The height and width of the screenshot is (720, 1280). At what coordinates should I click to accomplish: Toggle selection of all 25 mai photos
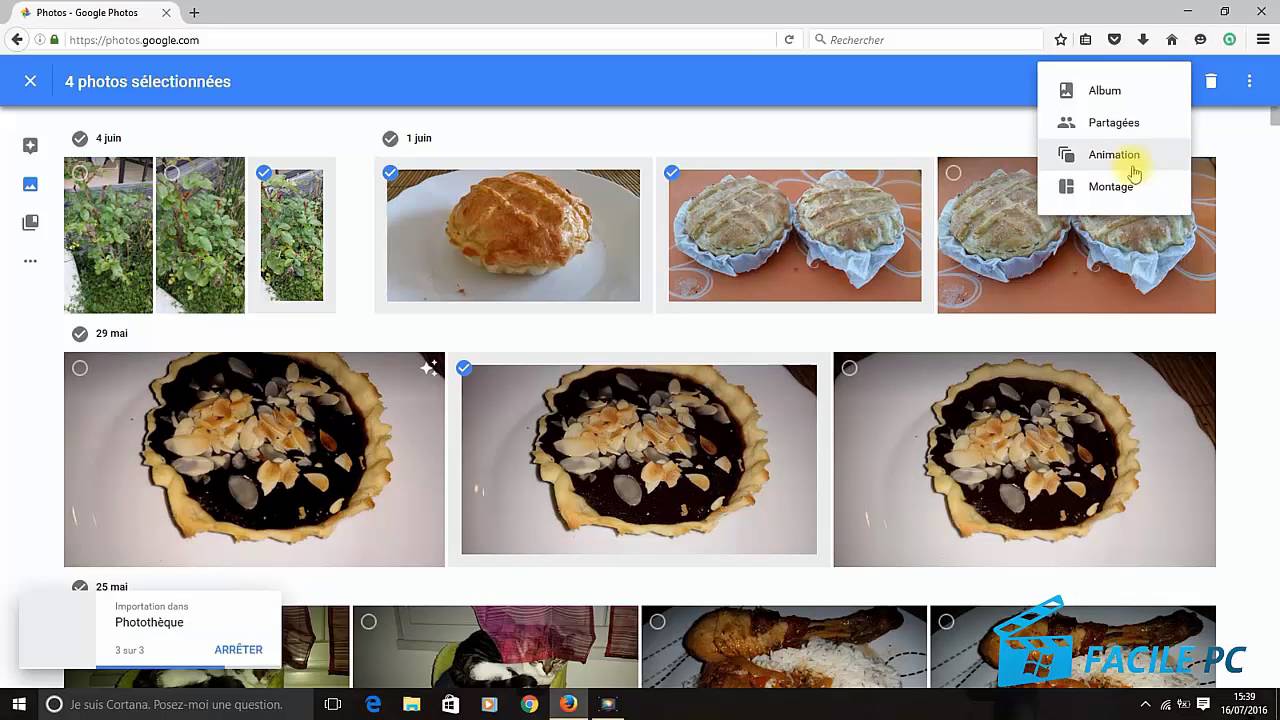[80, 587]
